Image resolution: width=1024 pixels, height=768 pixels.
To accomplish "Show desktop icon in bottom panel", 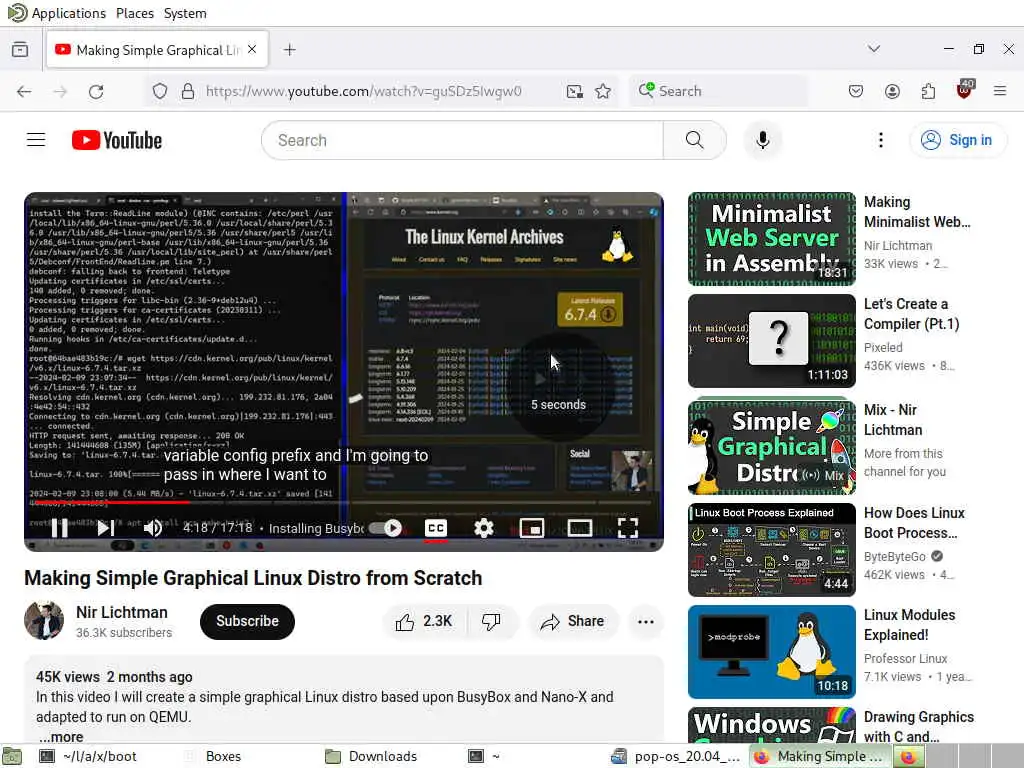I will pyautogui.click(x=12, y=756).
